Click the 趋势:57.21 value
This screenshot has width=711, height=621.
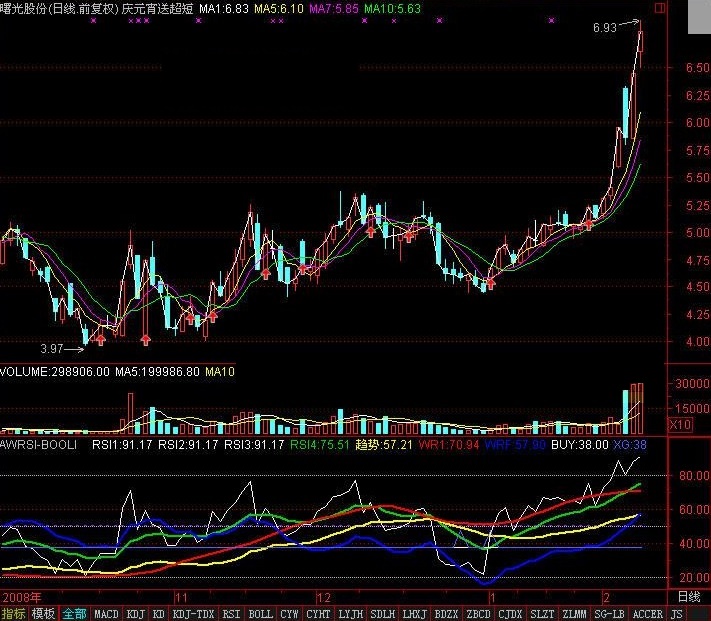coord(384,445)
